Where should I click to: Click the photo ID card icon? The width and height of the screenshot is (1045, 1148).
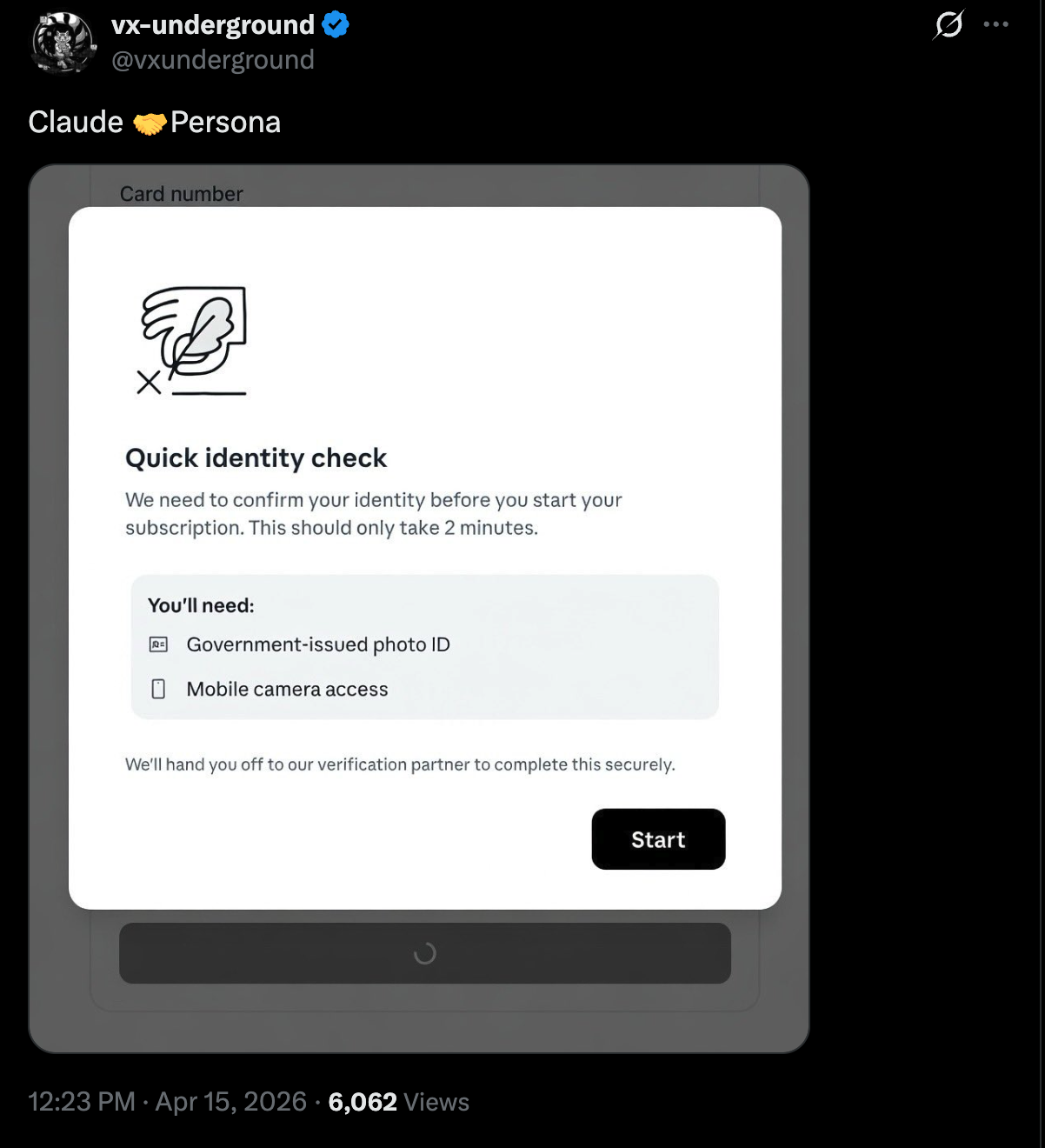[x=158, y=644]
